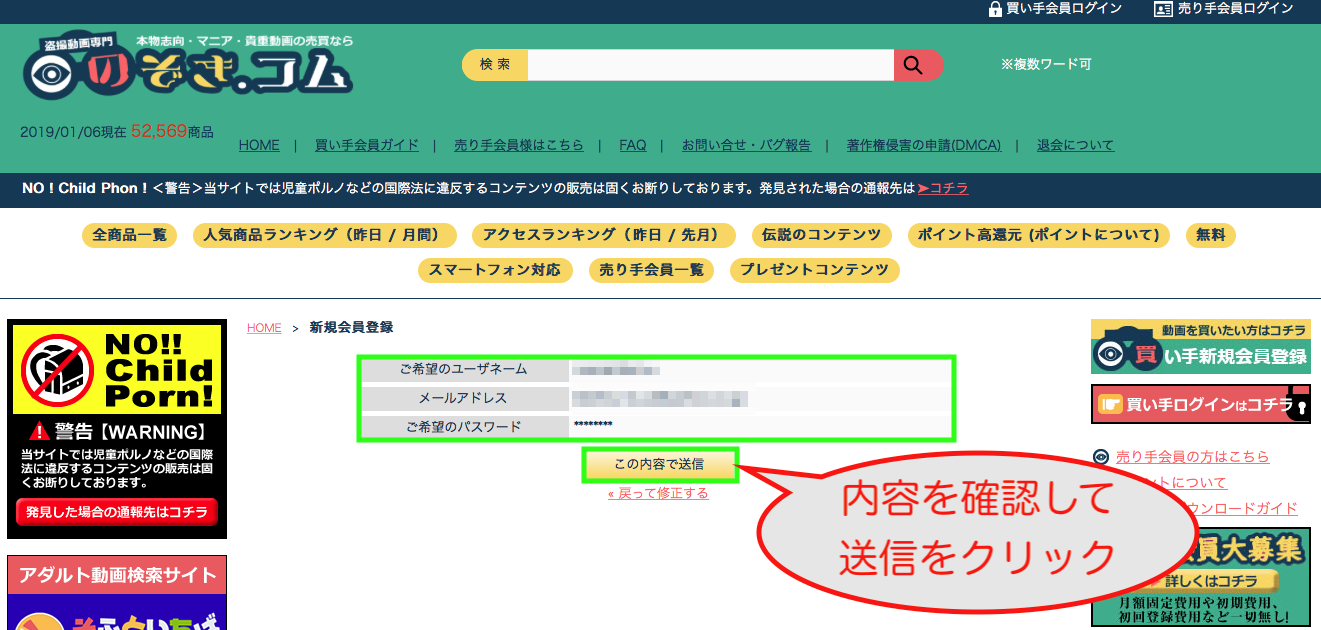Screen dimensions: 1321x630
Task: Select the 全商品一覧 category tab
Action: tap(129, 235)
